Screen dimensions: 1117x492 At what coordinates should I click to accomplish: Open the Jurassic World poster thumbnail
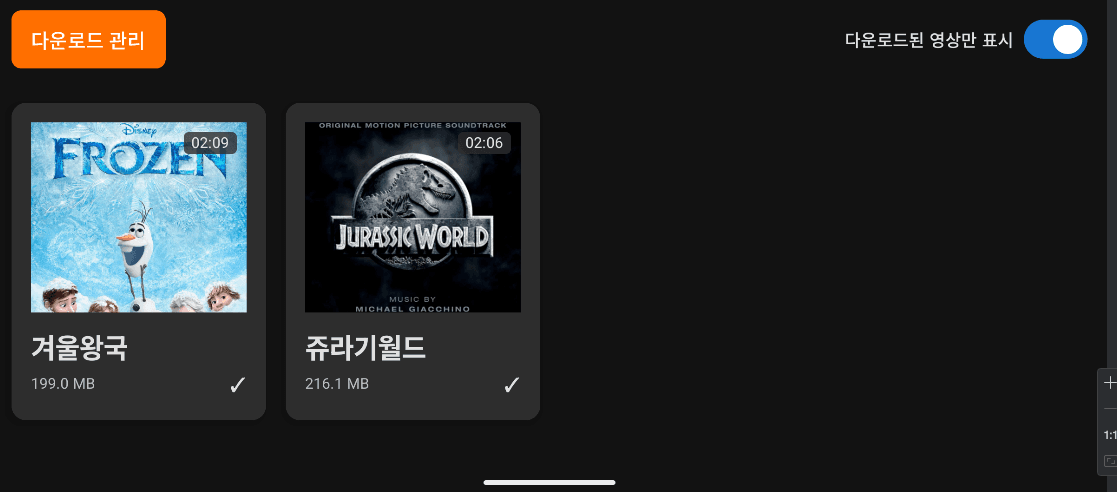point(412,217)
